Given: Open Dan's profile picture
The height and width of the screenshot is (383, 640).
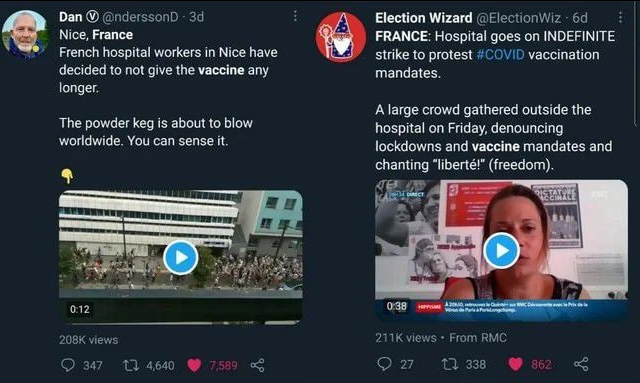Looking at the screenshot, I should 25,35.
